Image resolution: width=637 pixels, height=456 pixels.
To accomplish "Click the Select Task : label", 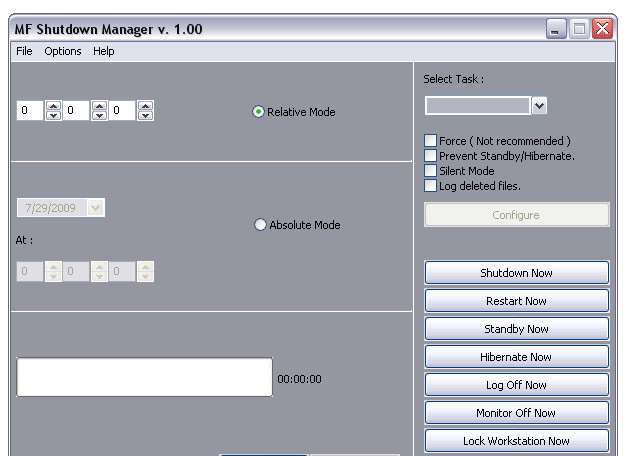I will 453,79.
